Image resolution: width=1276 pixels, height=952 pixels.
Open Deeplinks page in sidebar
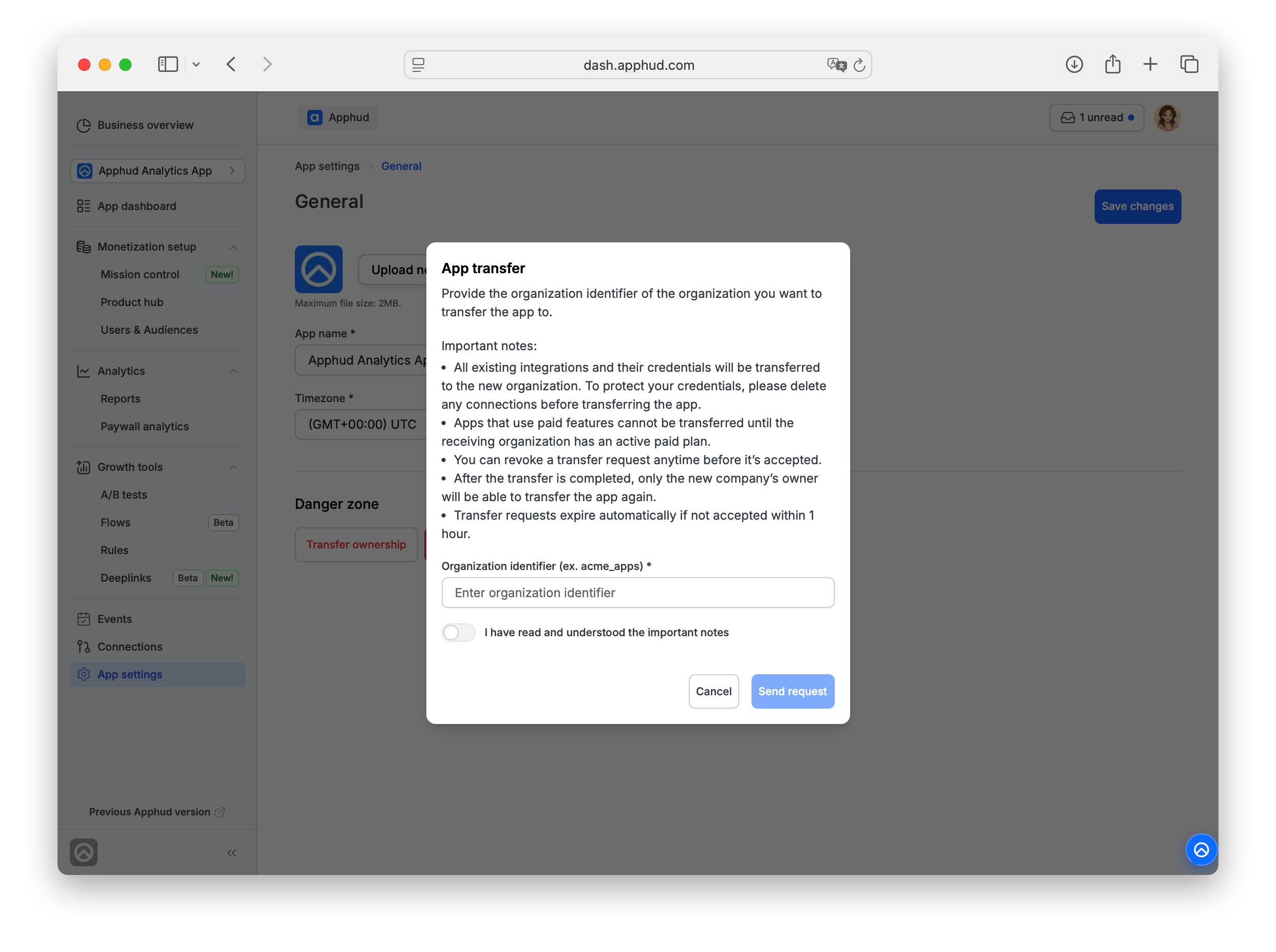coord(125,578)
